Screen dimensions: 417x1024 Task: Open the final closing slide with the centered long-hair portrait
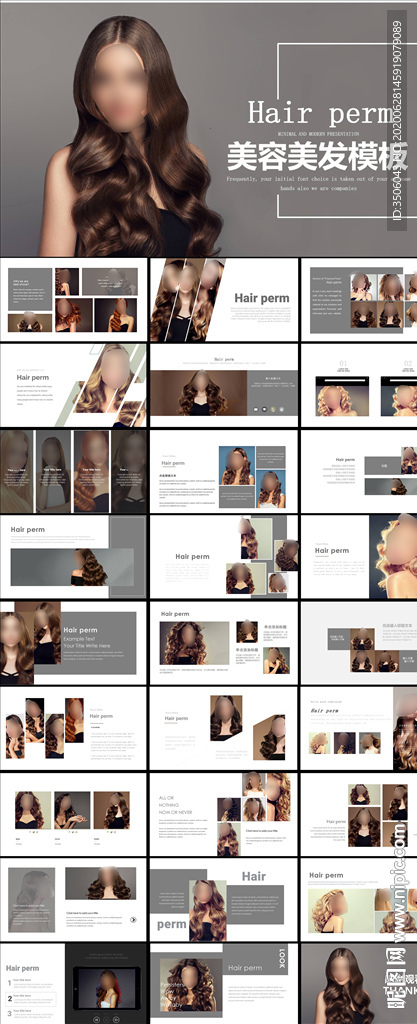[x=359, y=984]
